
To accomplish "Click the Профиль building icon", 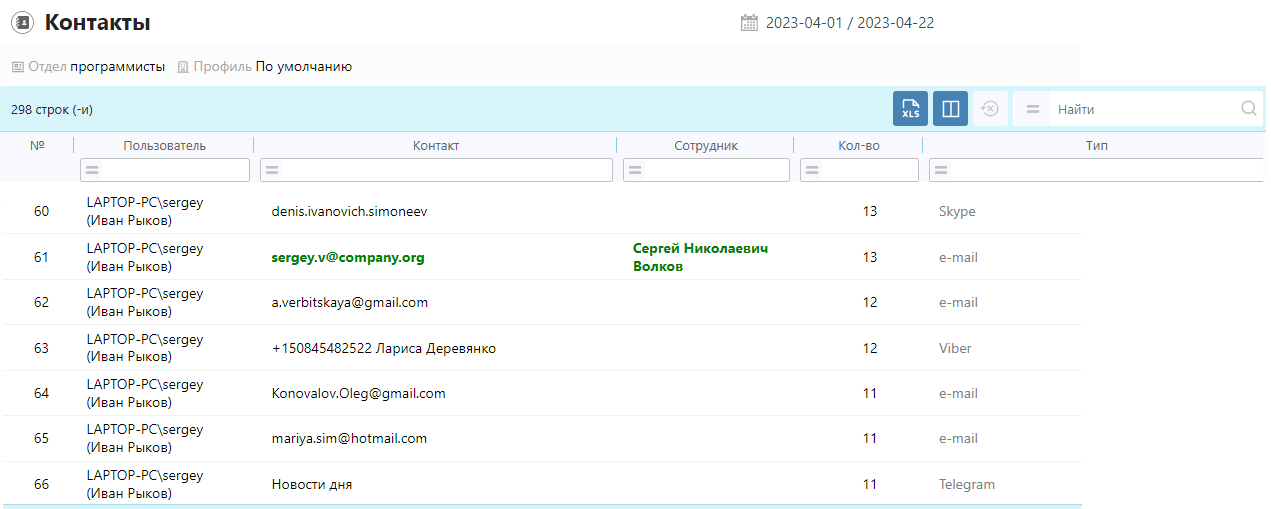I will tap(183, 67).
